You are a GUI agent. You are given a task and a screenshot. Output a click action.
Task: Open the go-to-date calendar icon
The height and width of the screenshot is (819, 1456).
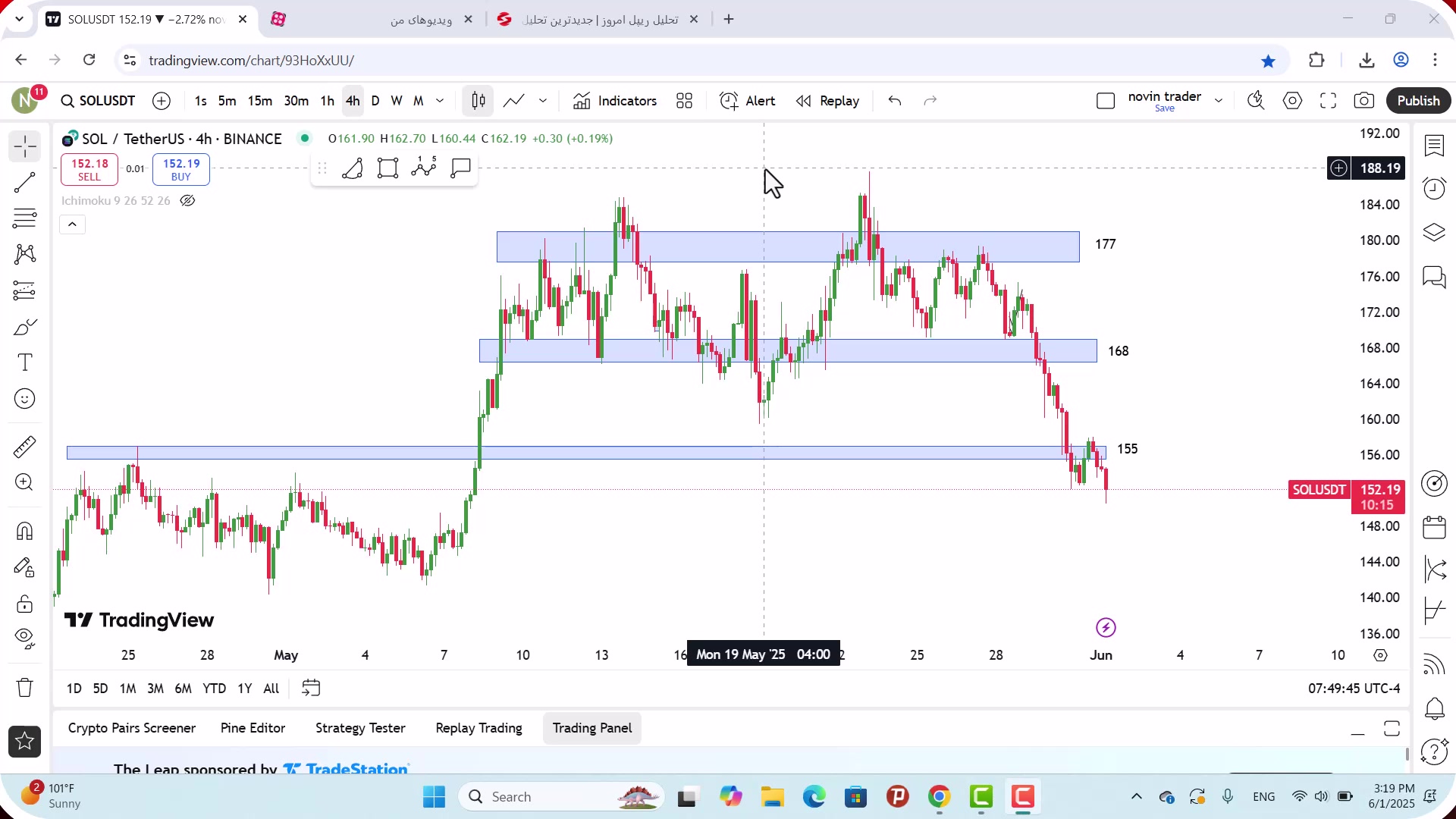[x=311, y=689]
